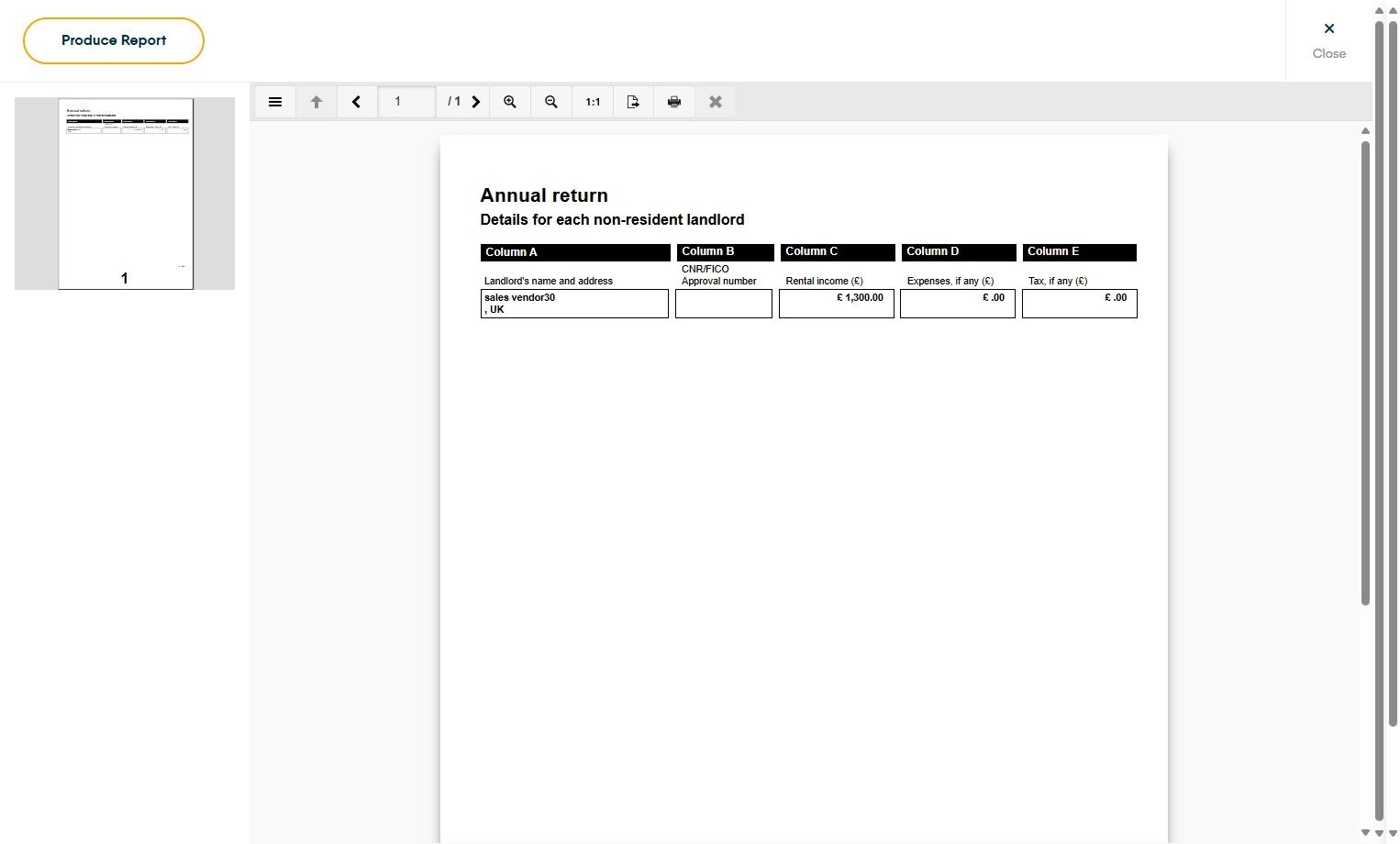Click the 'Column E' header
The width and height of the screenshot is (1400, 844).
pyautogui.click(x=1080, y=252)
